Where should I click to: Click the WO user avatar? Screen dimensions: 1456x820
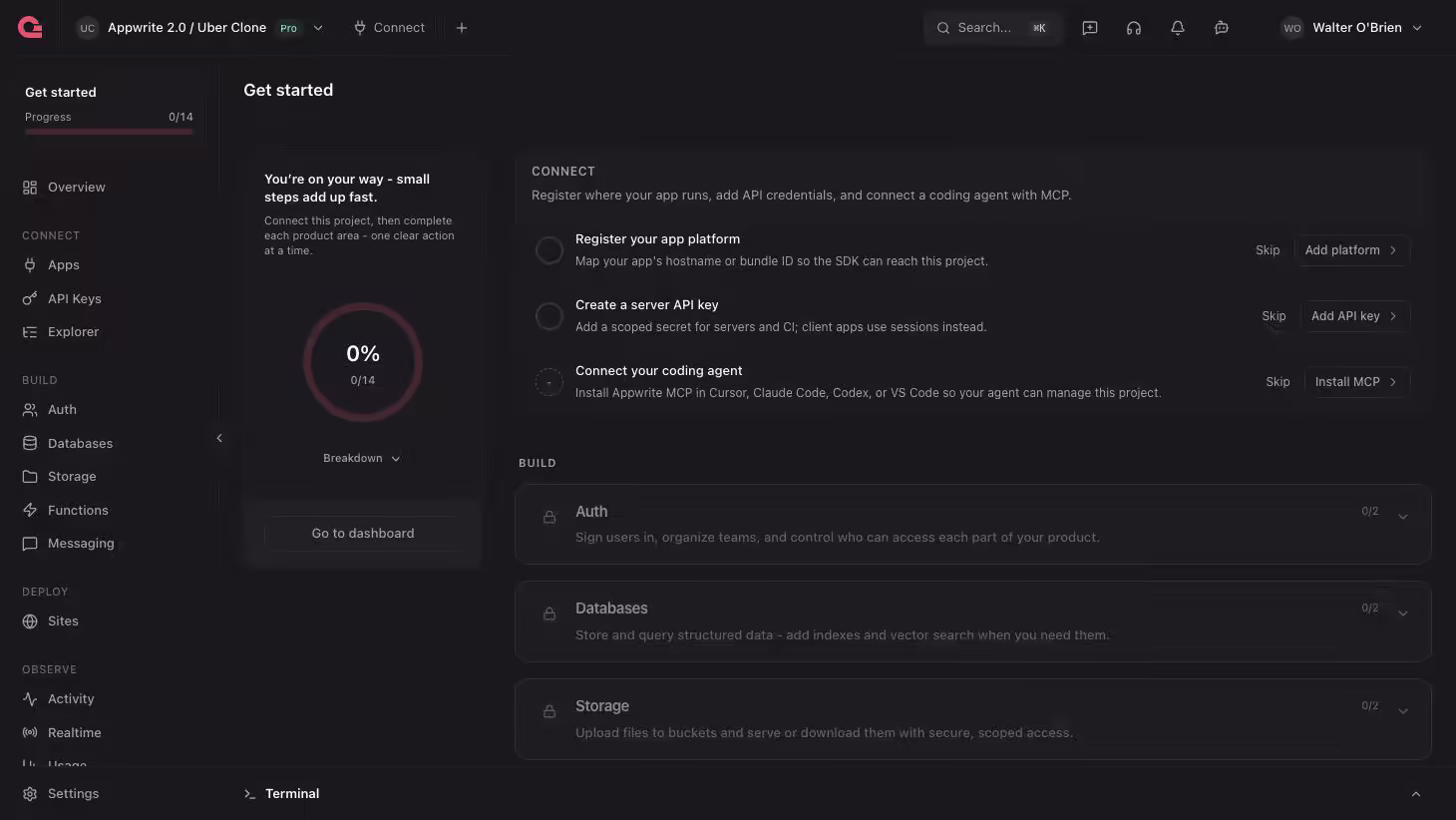tap(1292, 28)
